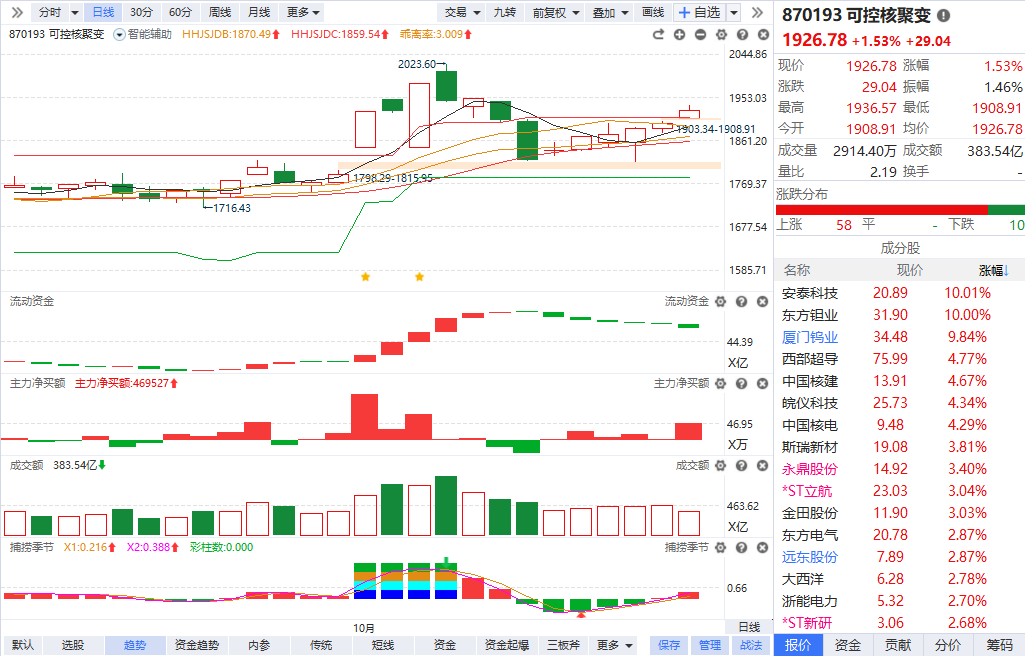Click the zoom-out minus icon on the main chart
The height and width of the screenshot is (656, 1025).
(700, 34)
